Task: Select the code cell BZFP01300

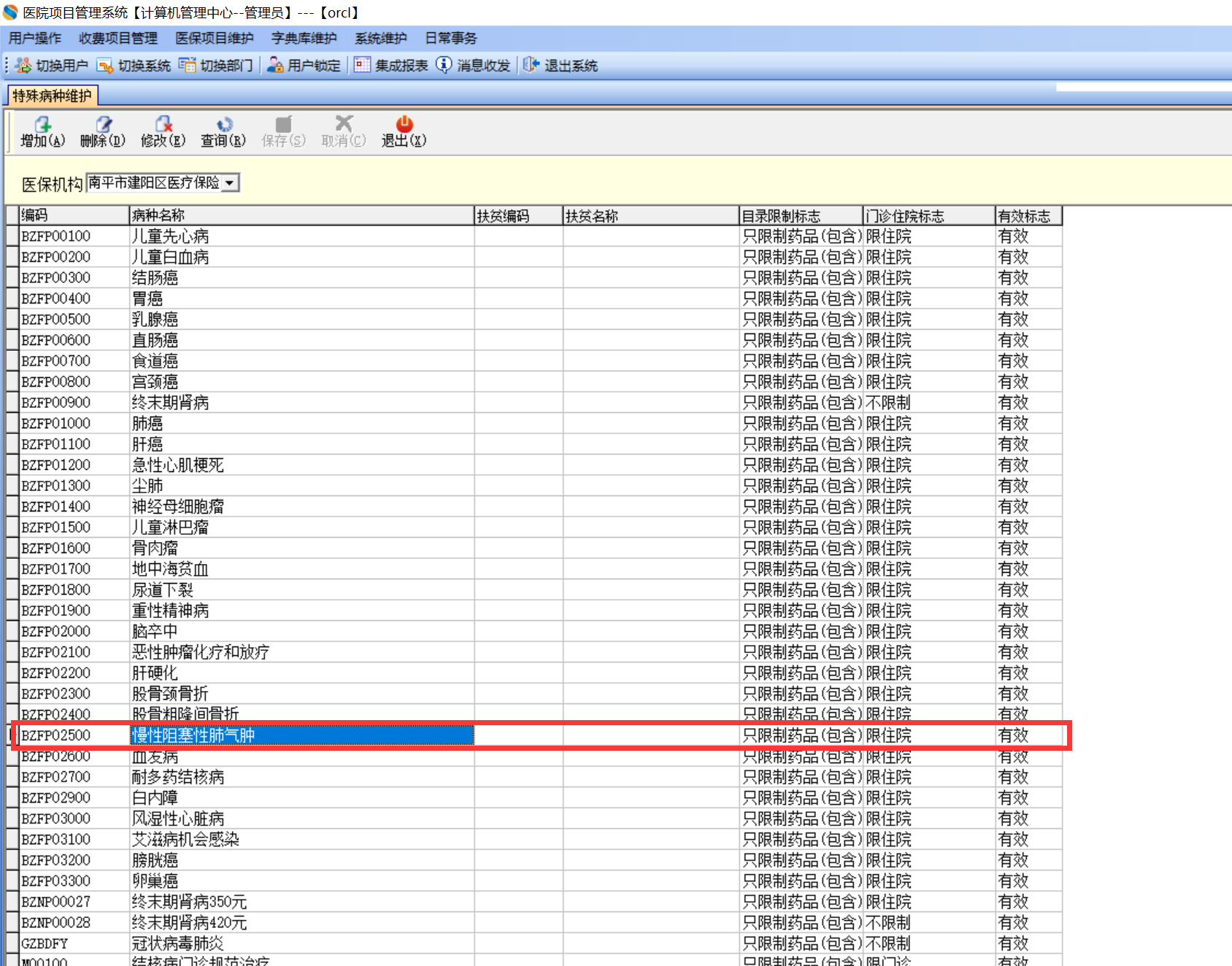Action: (74, 486)
